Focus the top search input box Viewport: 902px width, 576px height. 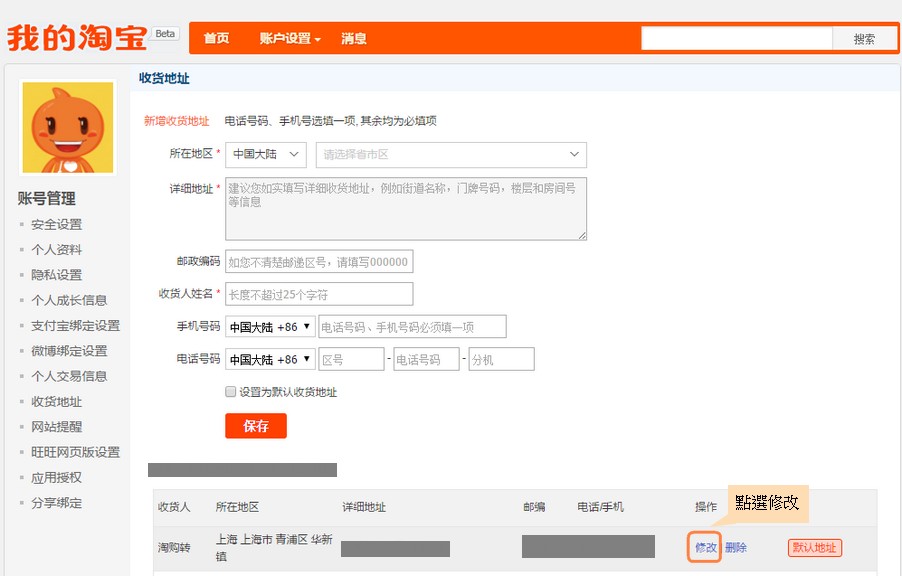point(737,39)
